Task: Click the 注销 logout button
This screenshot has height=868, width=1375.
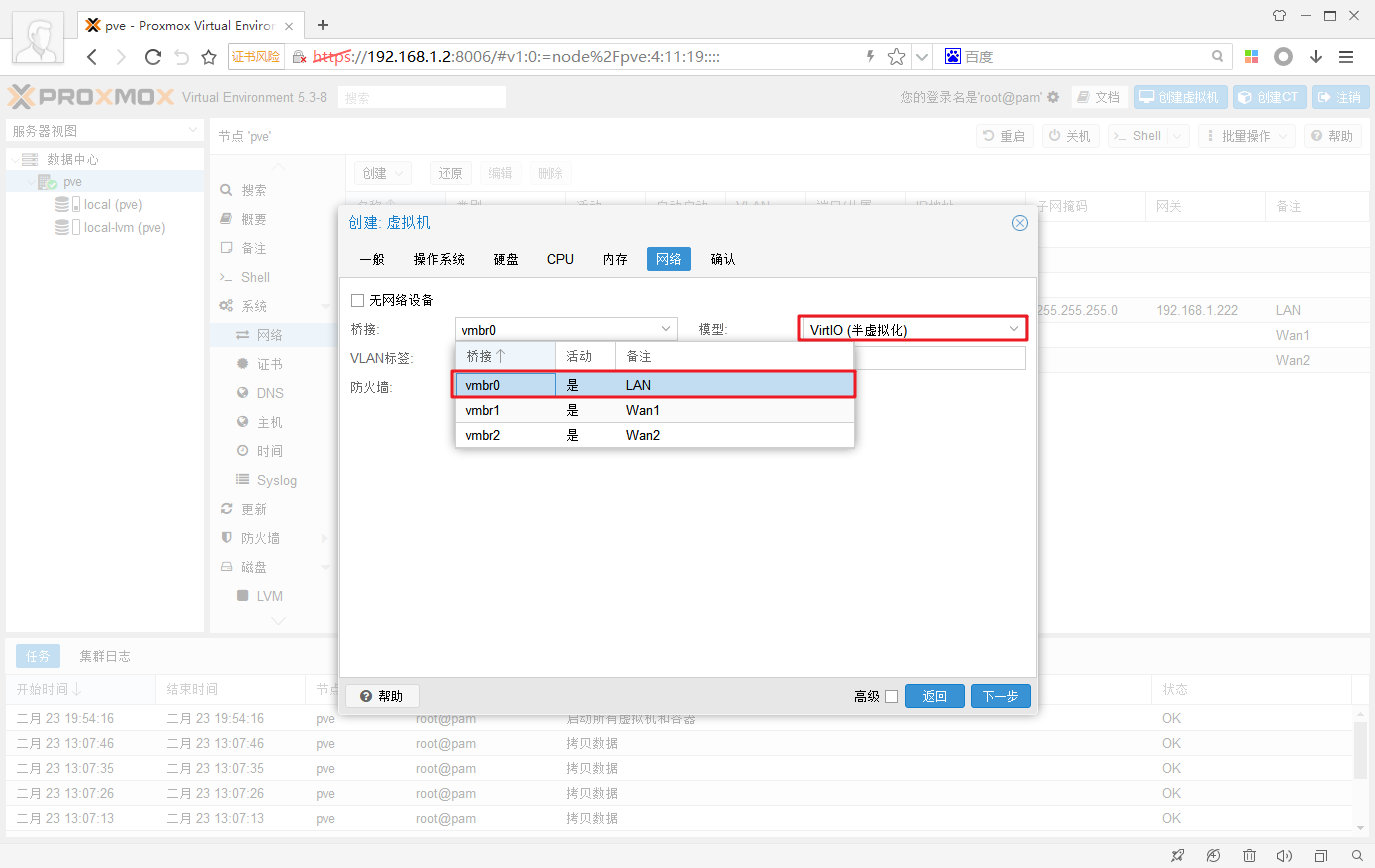Action: click(x=1341, y=97)
